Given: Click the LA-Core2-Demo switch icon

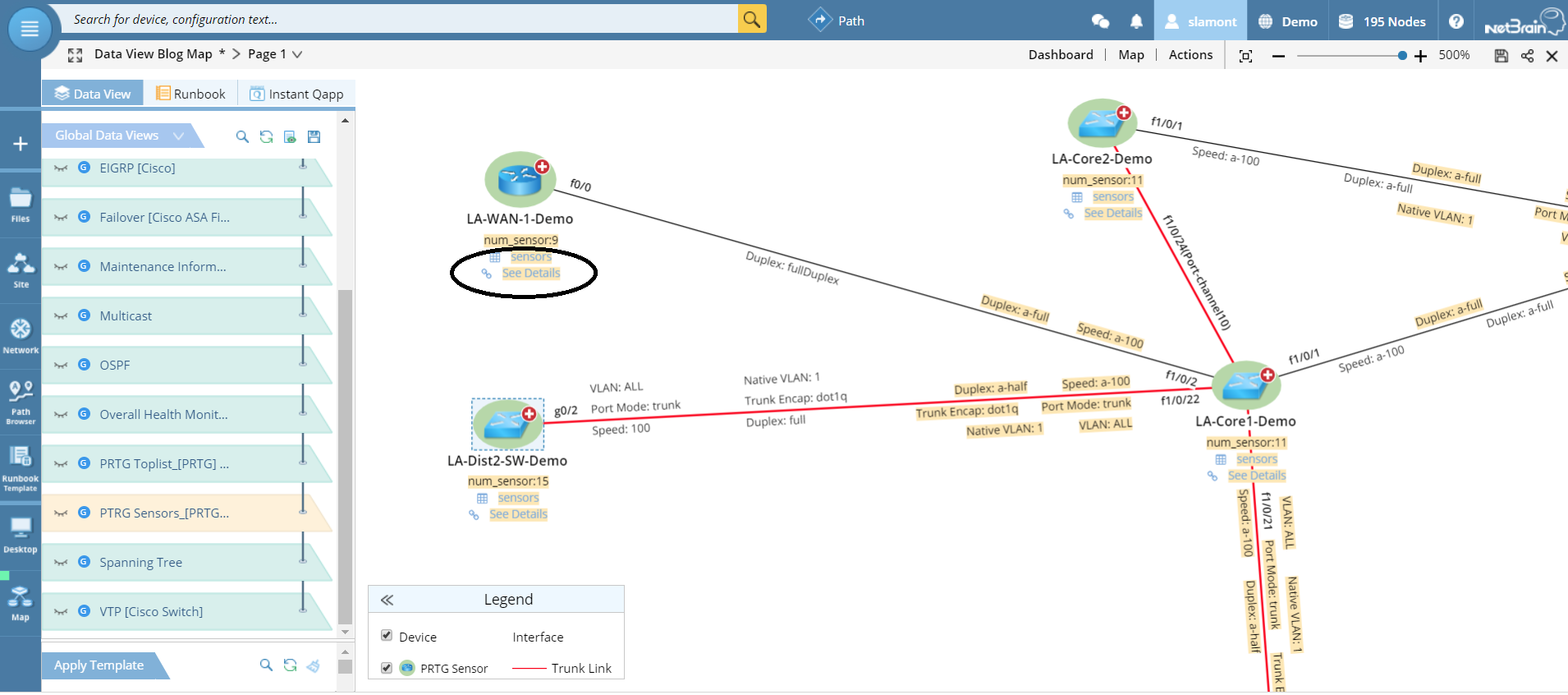Looking at the screenshot, I should (1102, 124).
